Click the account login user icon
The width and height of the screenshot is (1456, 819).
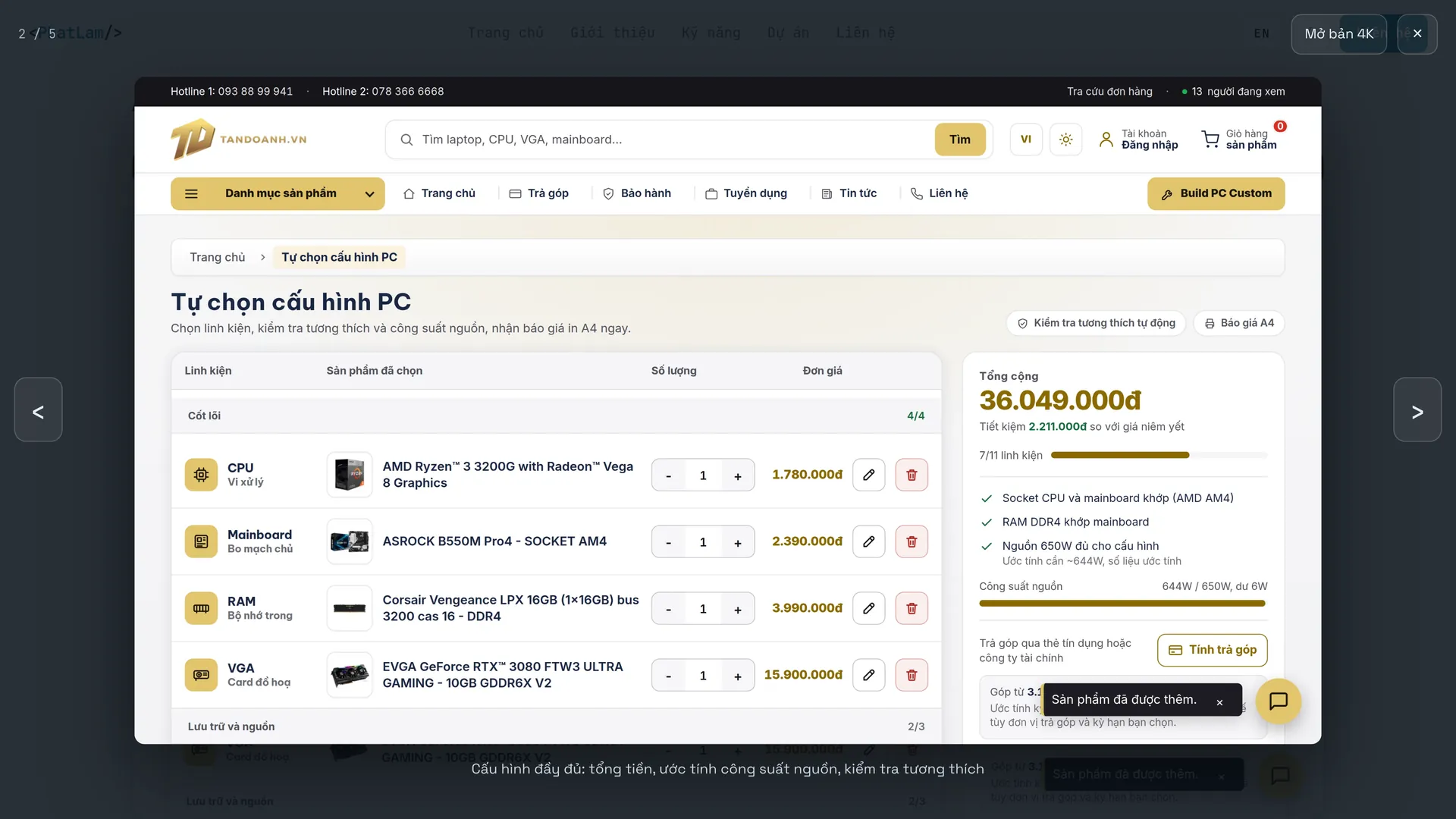[x=1106, y=140]
